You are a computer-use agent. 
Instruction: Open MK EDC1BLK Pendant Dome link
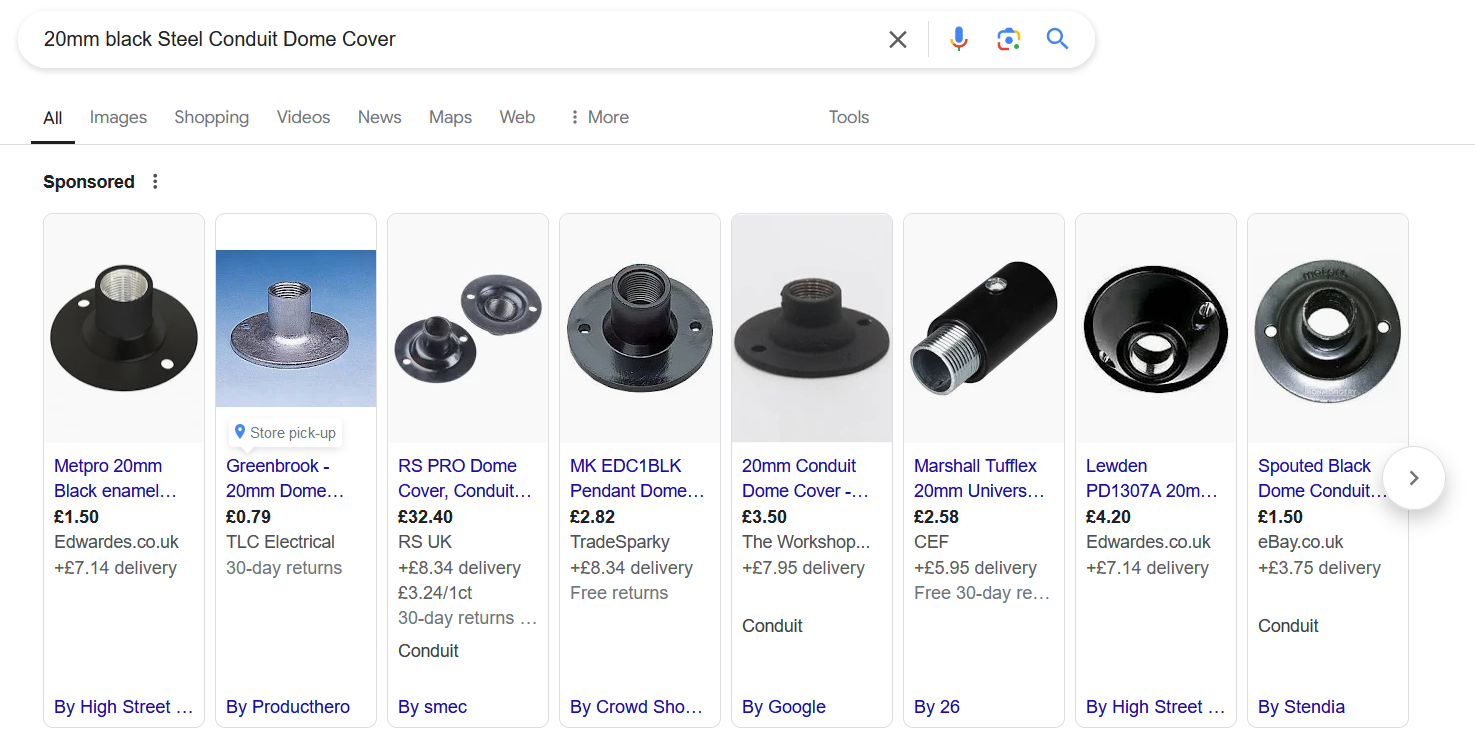pyautogui.click(x=637, y=478)
